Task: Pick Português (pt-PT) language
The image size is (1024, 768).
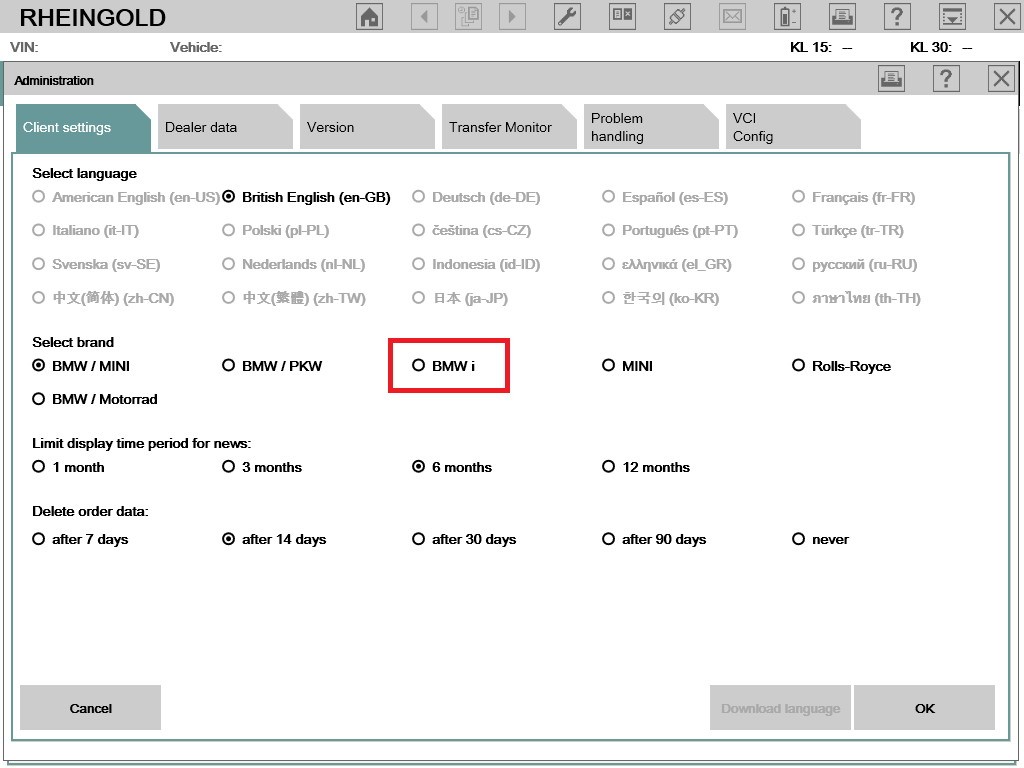Action: (x=670, y=231)
